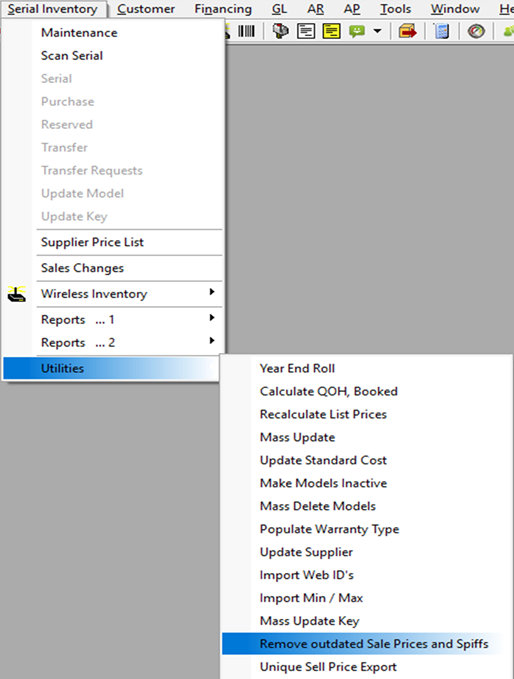Choose Mass Delete Models utility

(x=317, y=506)
